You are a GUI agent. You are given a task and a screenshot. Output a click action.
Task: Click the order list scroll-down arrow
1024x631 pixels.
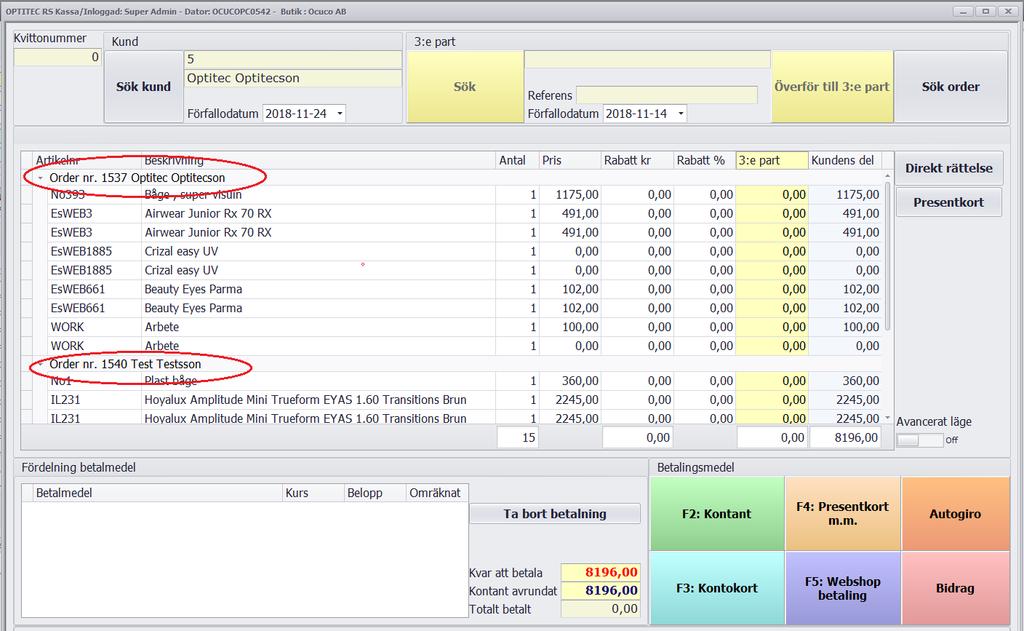point(888,417)
